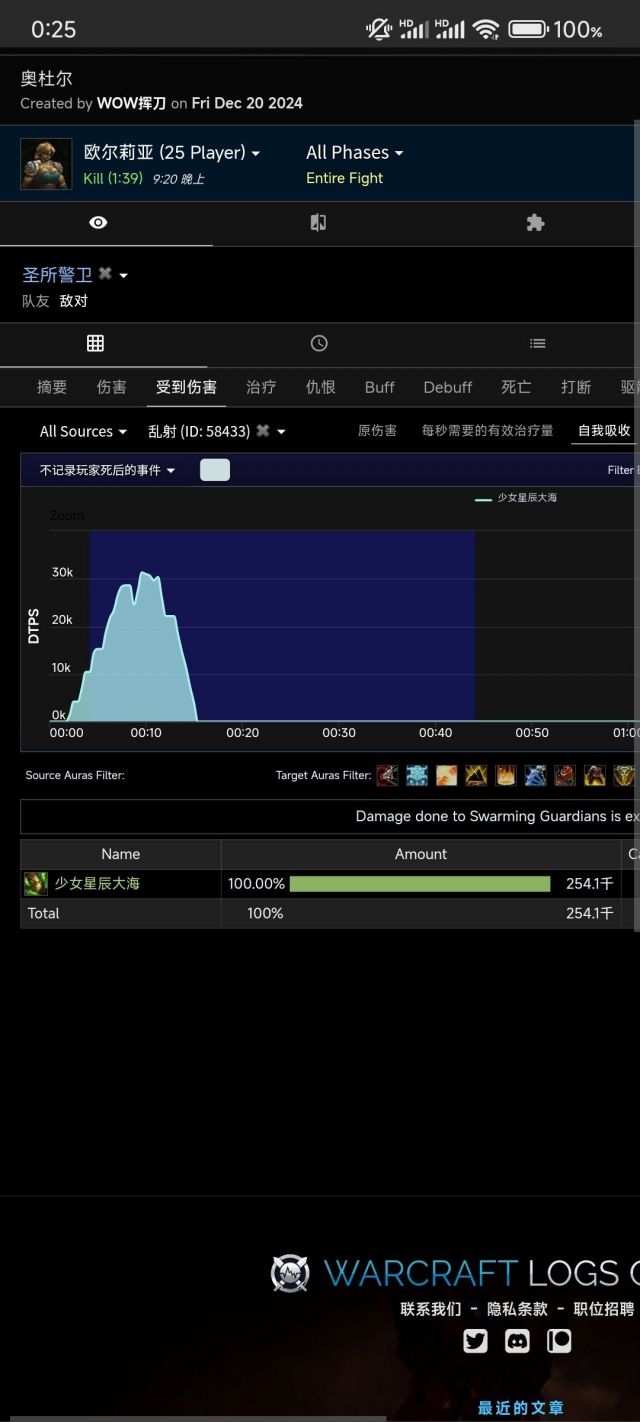Open the 职位招聘 footer link
This screenshot has height=1422, width=640.
604,1309
